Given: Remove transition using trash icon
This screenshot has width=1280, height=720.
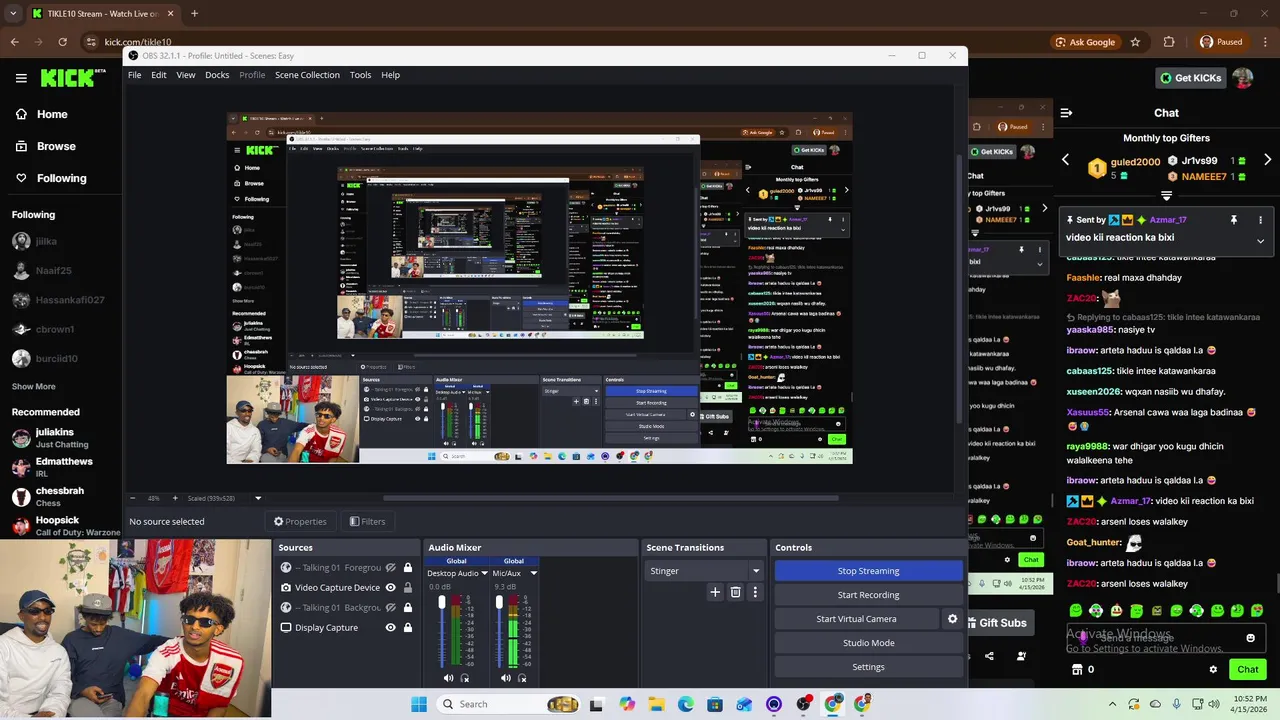Looking at the screenshot, I should coord(735,592).
